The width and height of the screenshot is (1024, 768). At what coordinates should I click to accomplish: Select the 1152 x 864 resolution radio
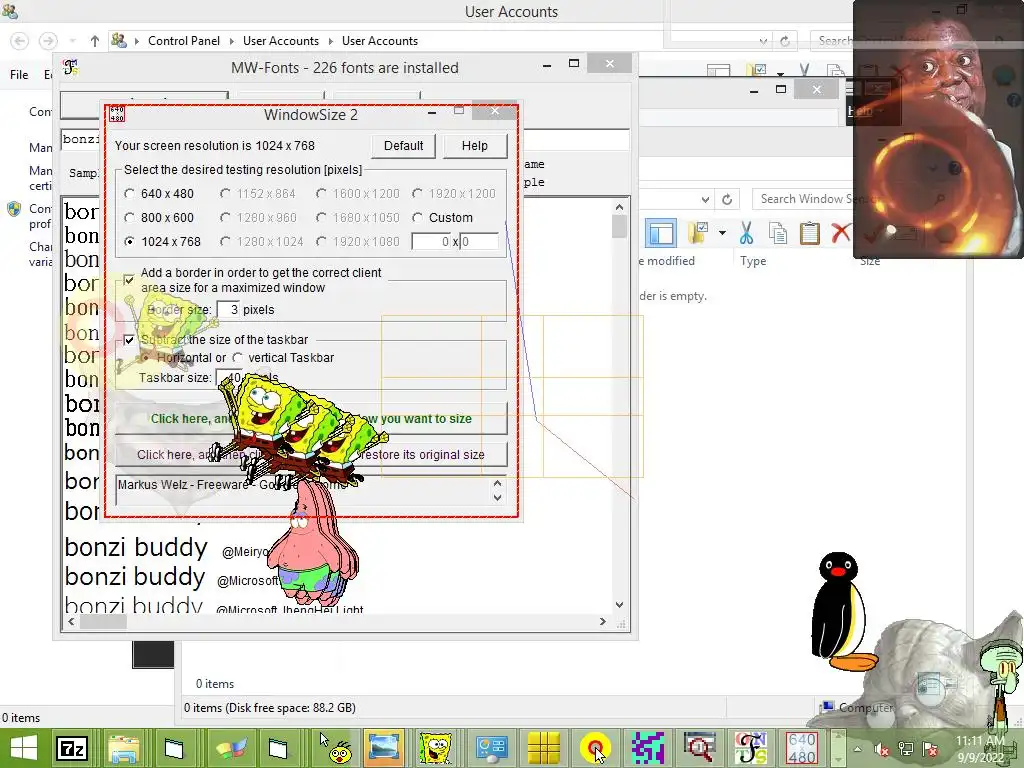click(x=225, y=194)
